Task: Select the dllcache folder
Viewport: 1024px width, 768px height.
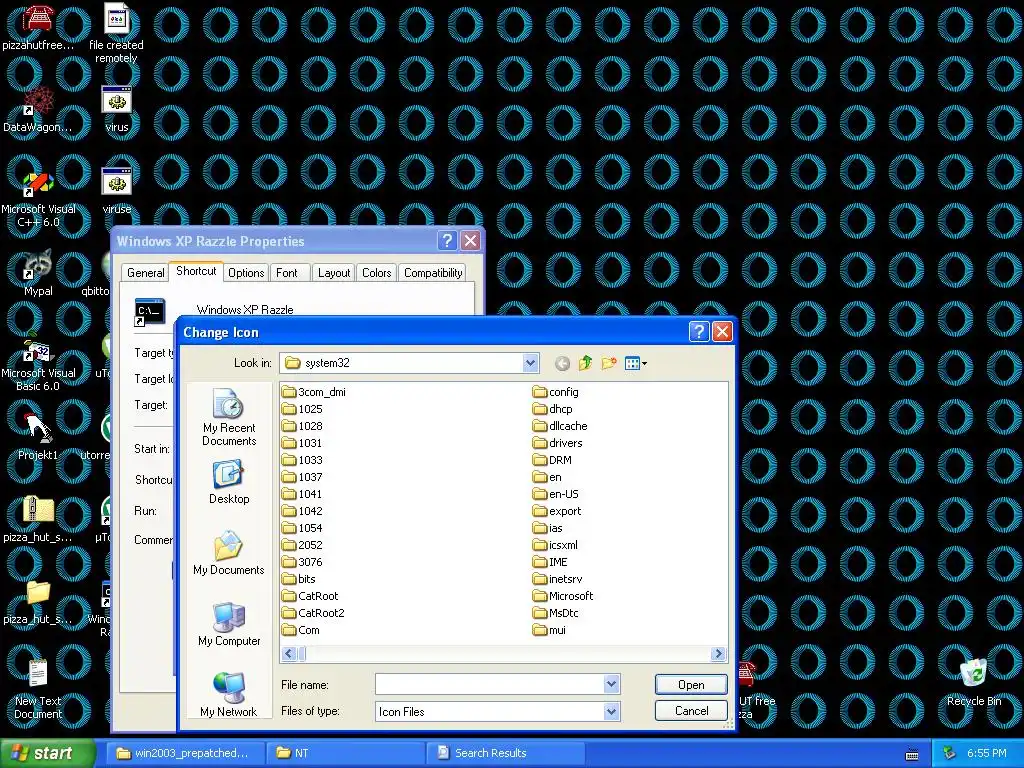Action: (560, 426)
